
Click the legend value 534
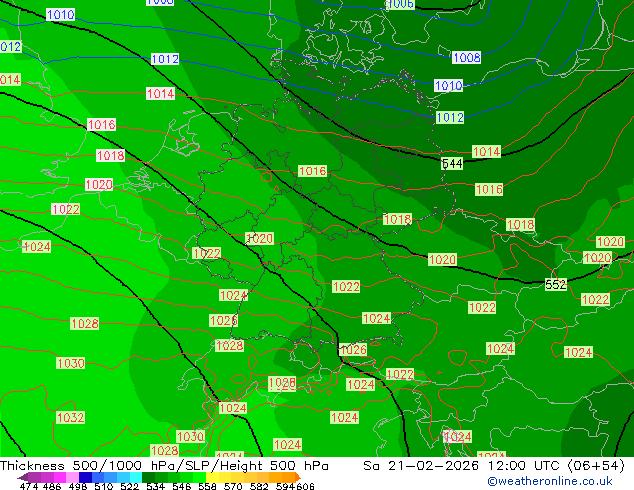point(155,486)
